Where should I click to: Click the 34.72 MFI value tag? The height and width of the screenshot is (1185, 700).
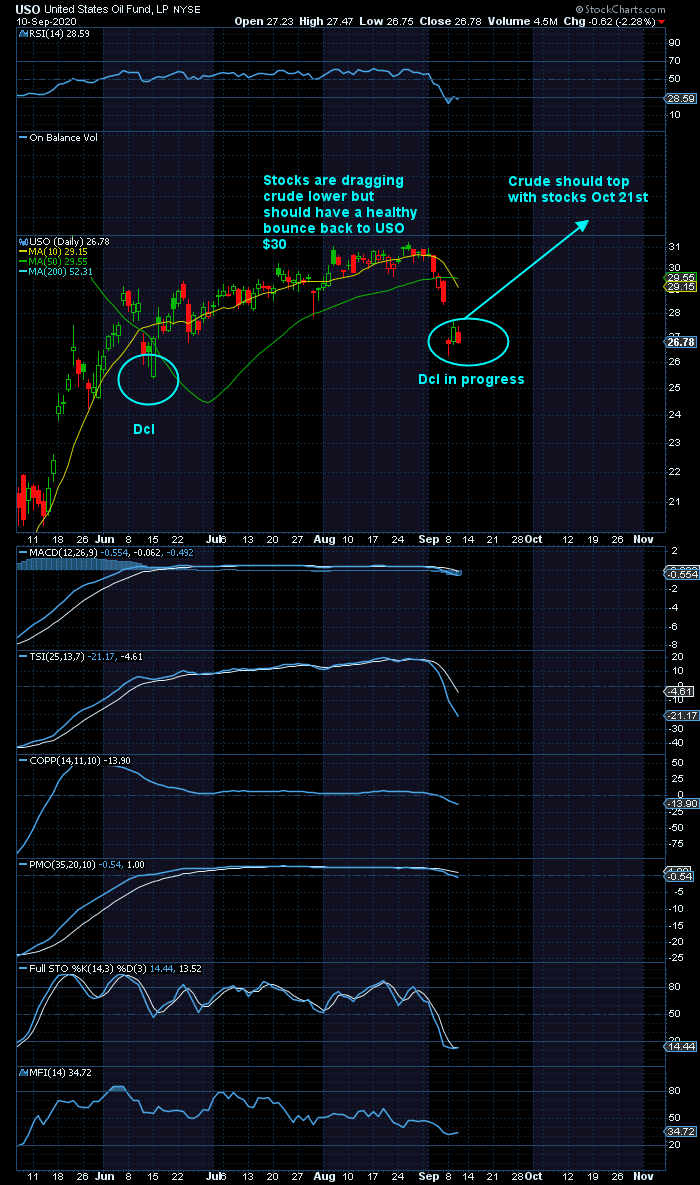682,1133
